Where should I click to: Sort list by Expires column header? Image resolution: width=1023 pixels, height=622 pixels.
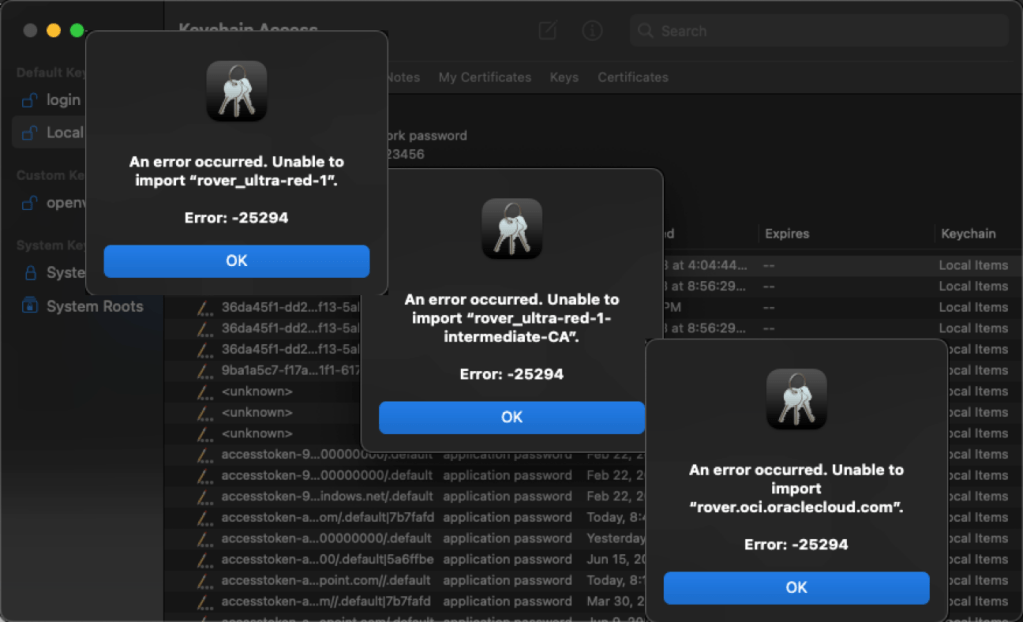(787, 234)
